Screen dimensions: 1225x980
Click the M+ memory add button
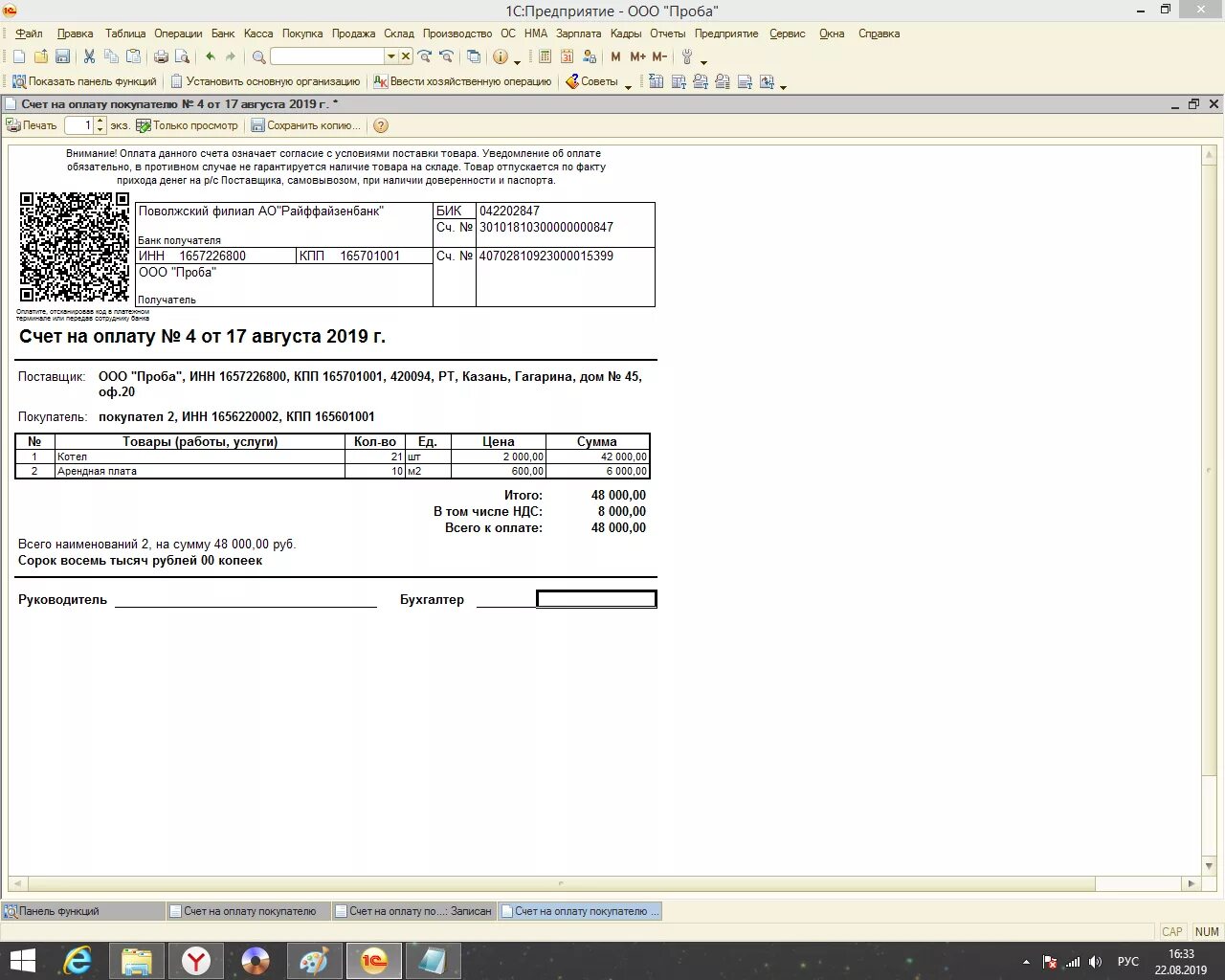click(637, 57)
